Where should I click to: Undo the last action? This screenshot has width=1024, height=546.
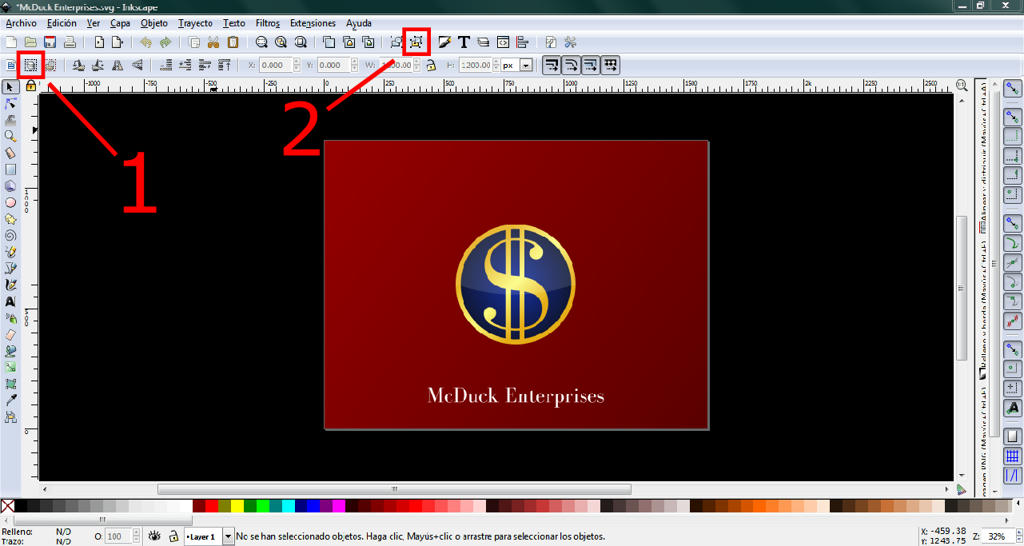pos(146,42)
